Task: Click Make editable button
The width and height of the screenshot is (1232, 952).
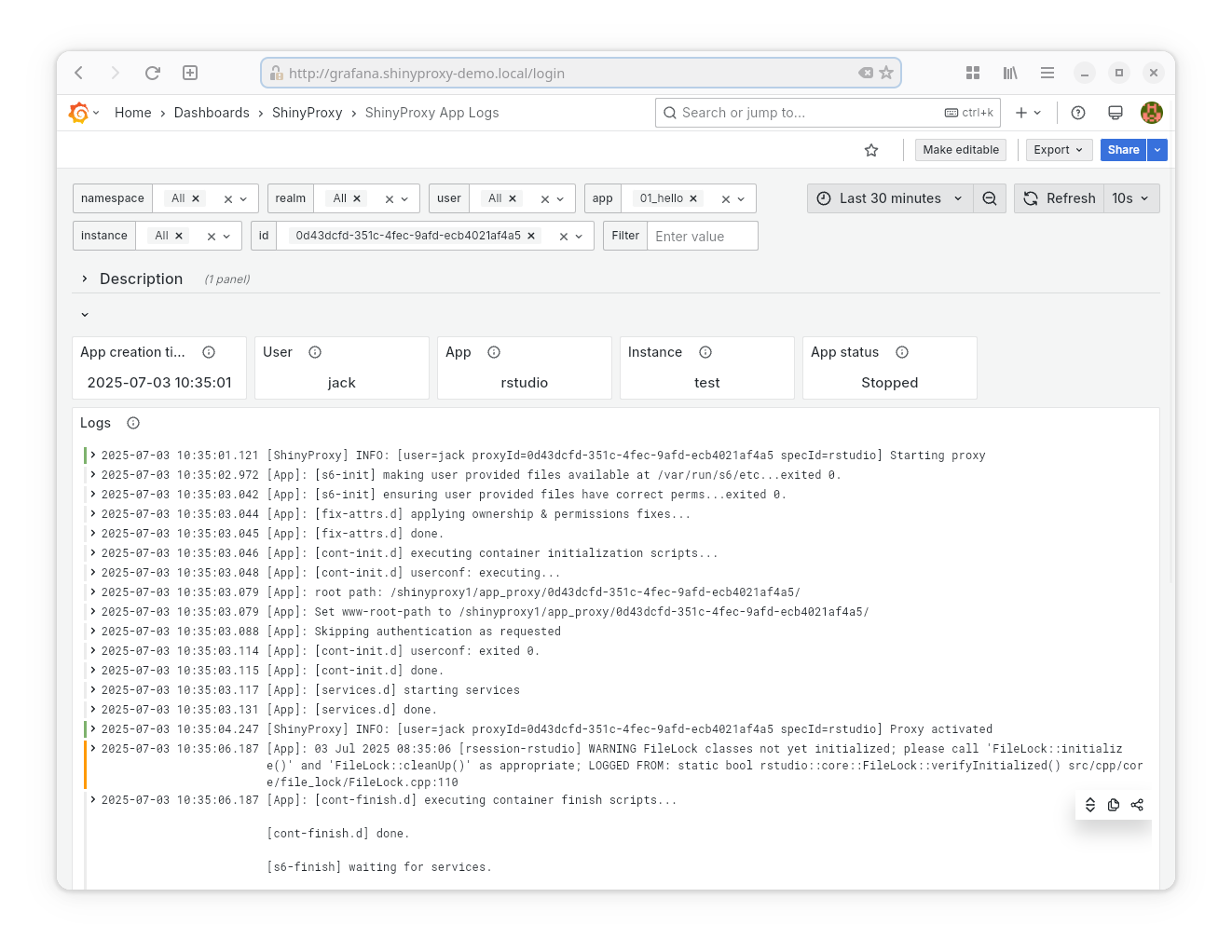Action: pyautogui.click(x=961, y=150)
